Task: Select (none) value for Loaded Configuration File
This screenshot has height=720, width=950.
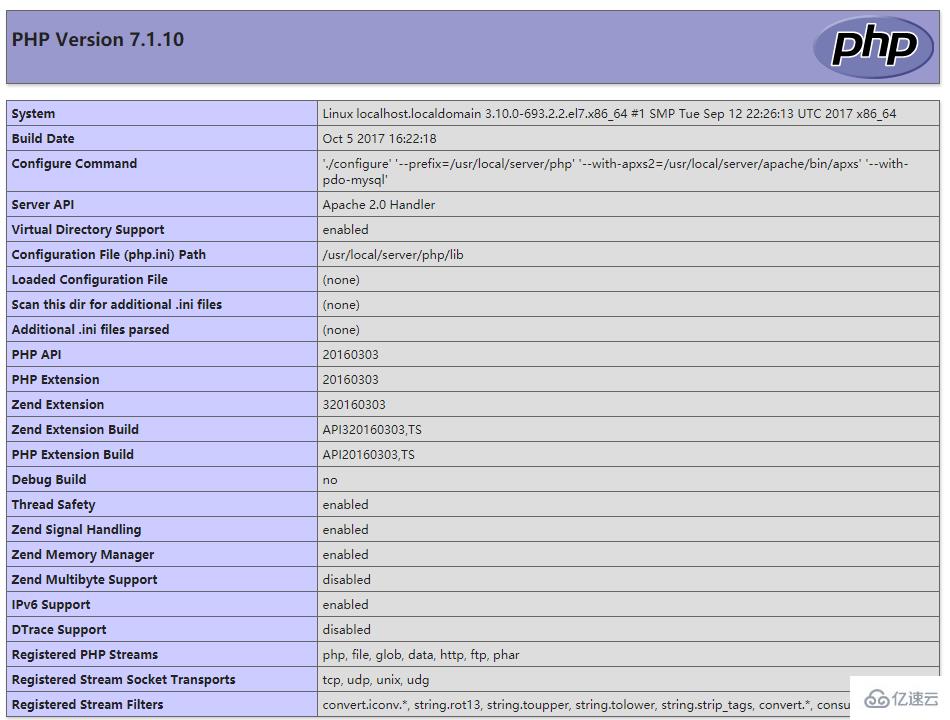Action: point(341,279)
